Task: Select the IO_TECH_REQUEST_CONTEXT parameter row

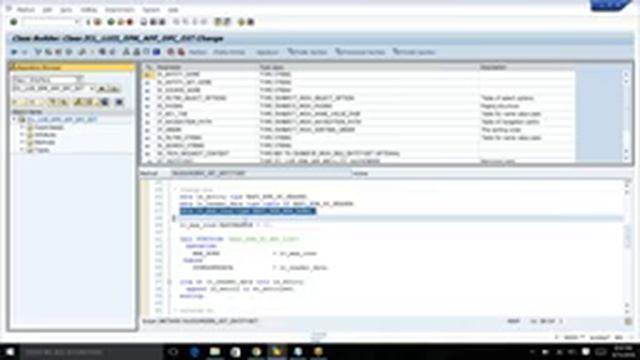Action: pos(359,153)
